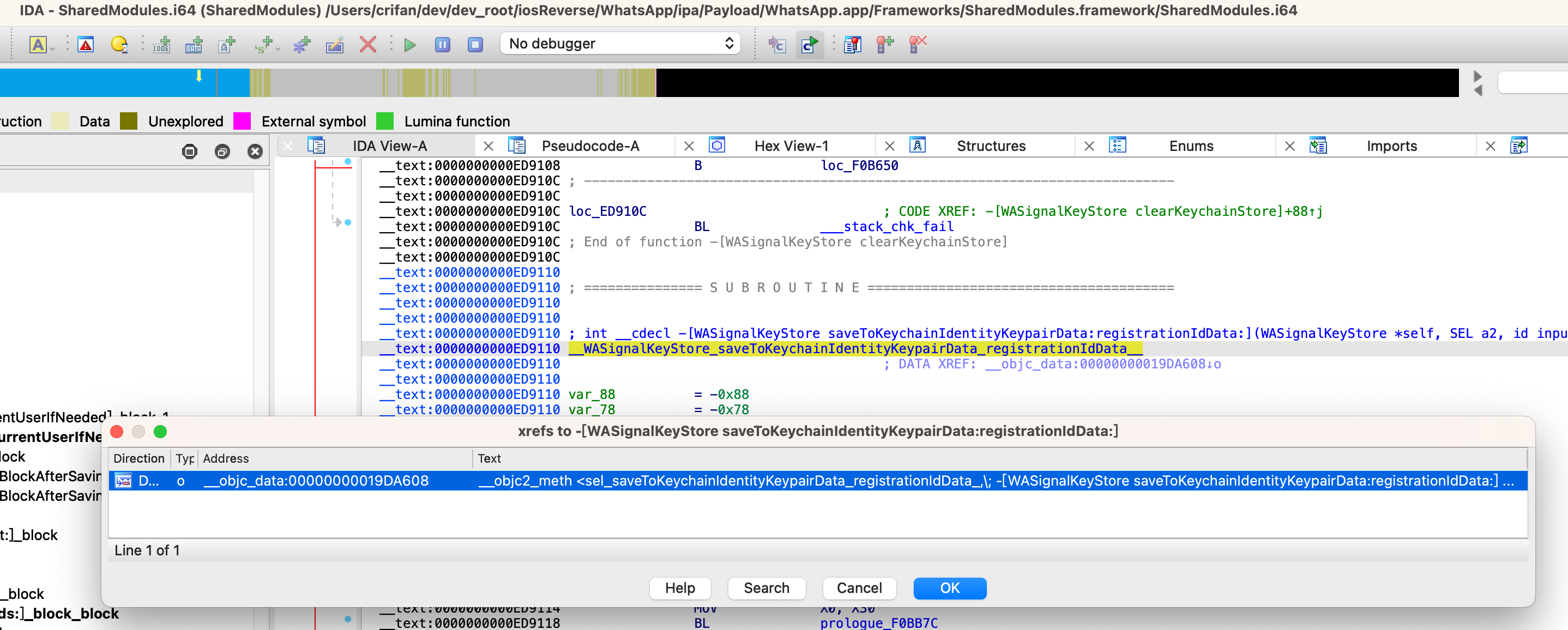Click the blue asterisk plus toolbar icon
Viewport: 1568px width, 630px height.
[x=302, y=45]
